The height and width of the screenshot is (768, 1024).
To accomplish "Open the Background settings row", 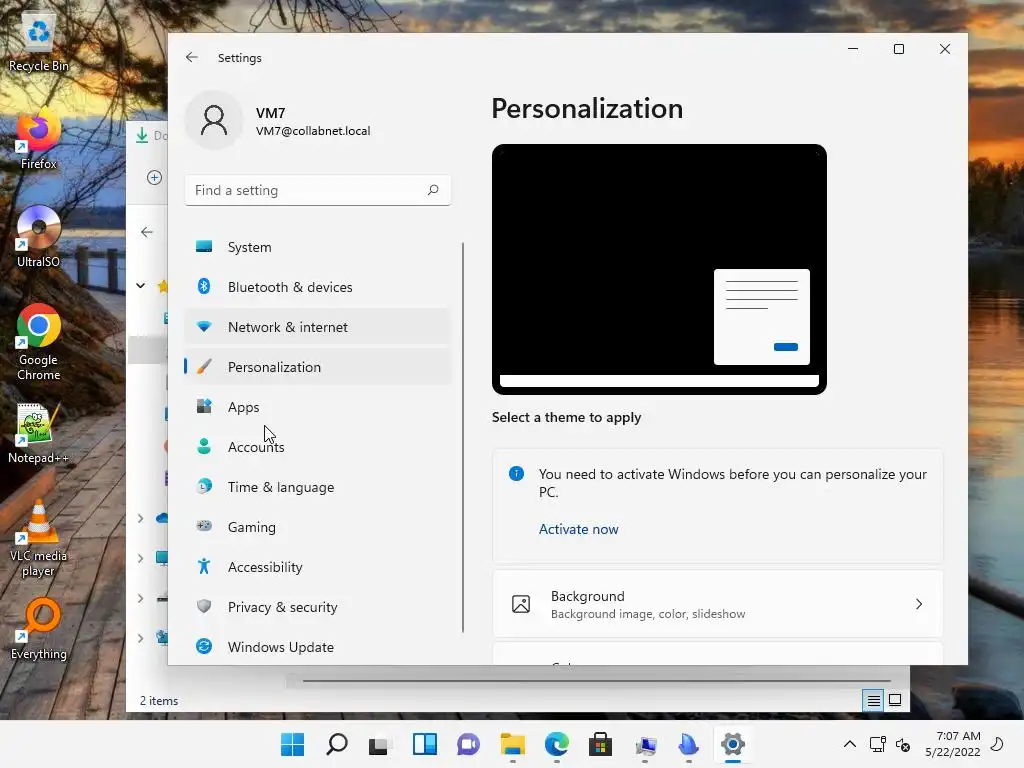I will click(x=717, y=604).
